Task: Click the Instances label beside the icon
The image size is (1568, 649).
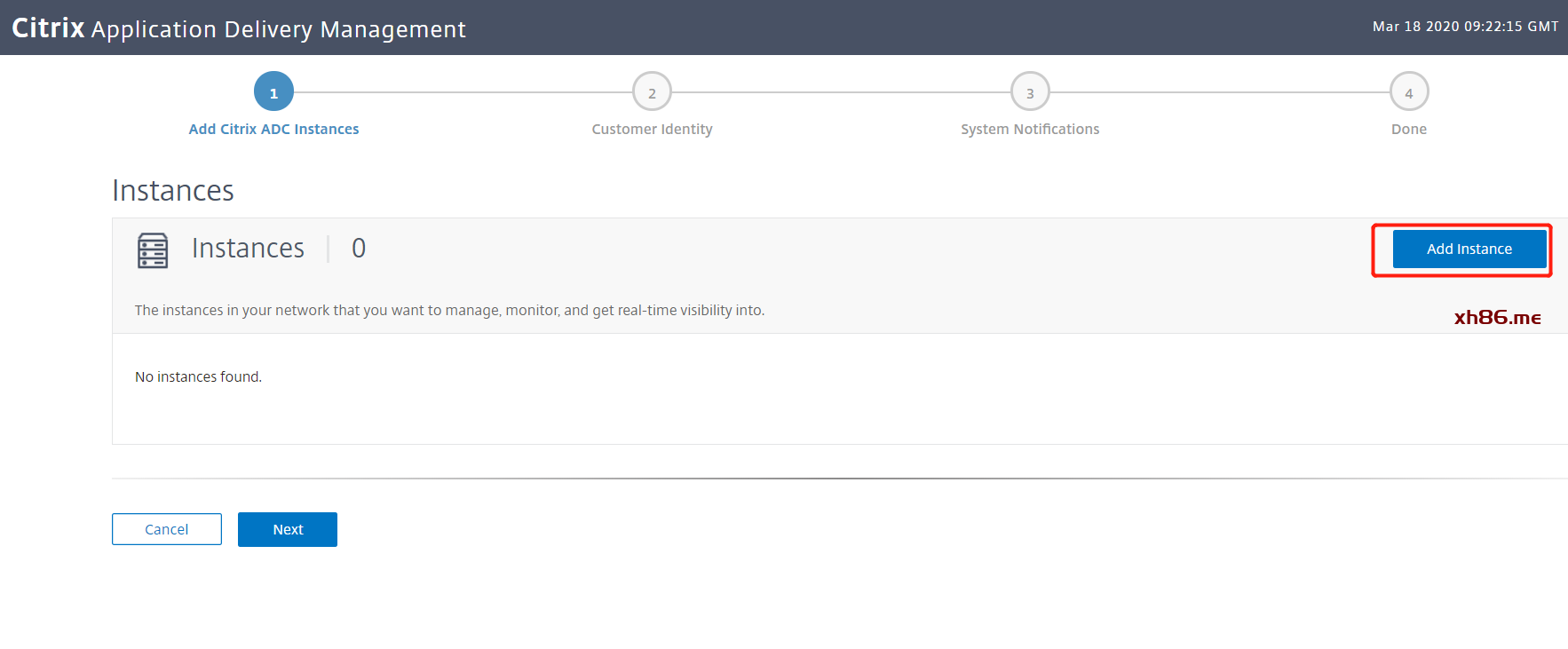Action: 248,248
